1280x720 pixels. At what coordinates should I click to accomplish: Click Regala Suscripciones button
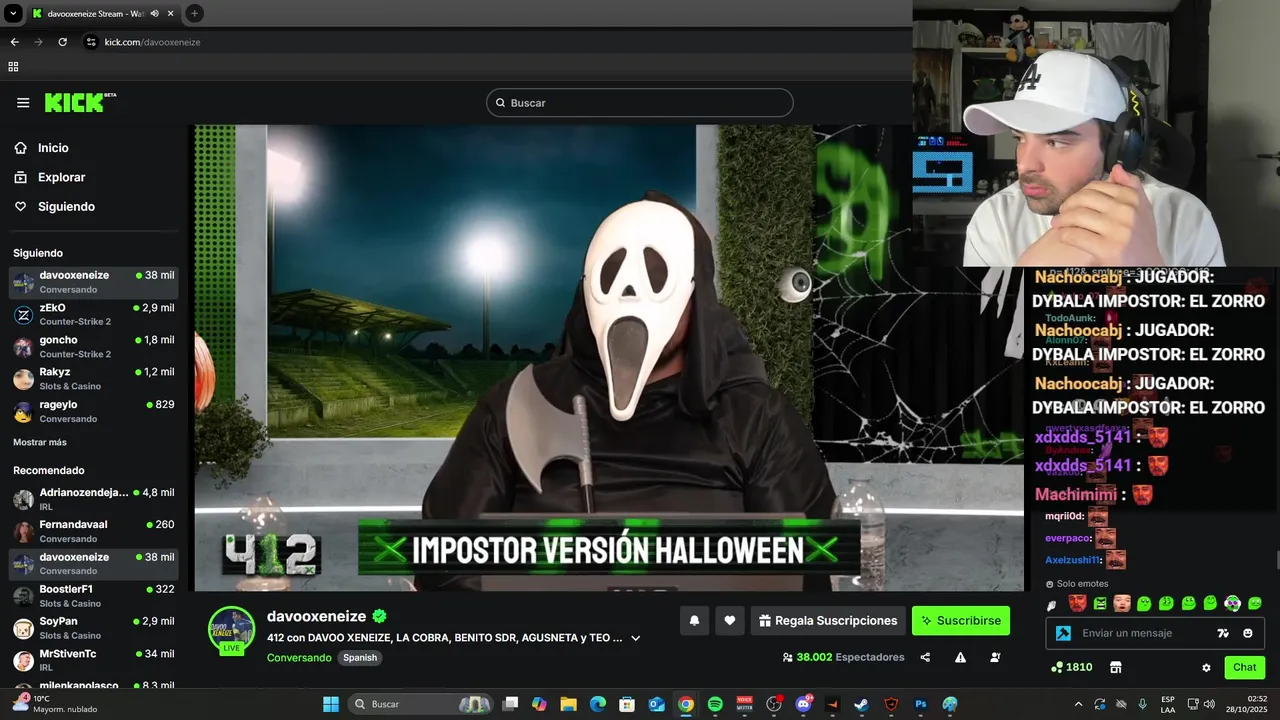tap(828, 621)
